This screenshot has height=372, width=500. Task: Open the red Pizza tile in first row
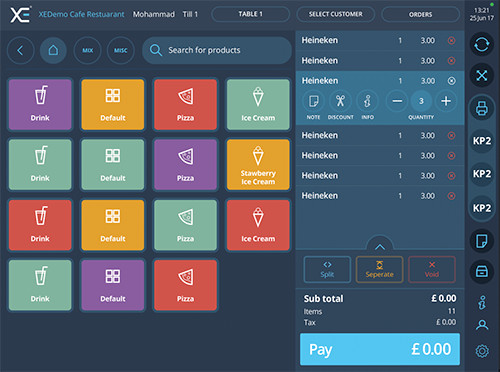(x=185, y=104)
